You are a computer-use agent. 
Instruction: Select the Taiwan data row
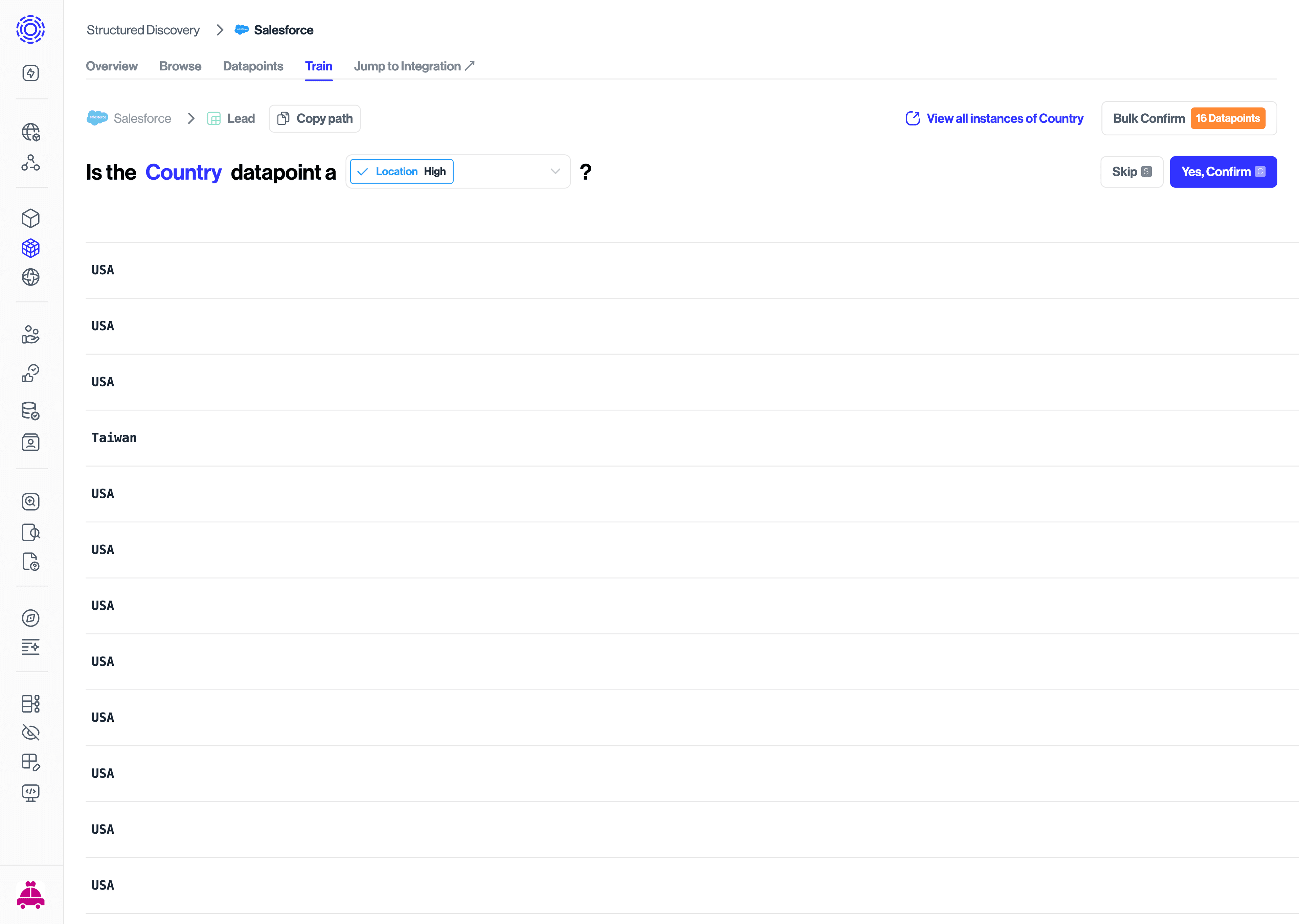point(114,437)
